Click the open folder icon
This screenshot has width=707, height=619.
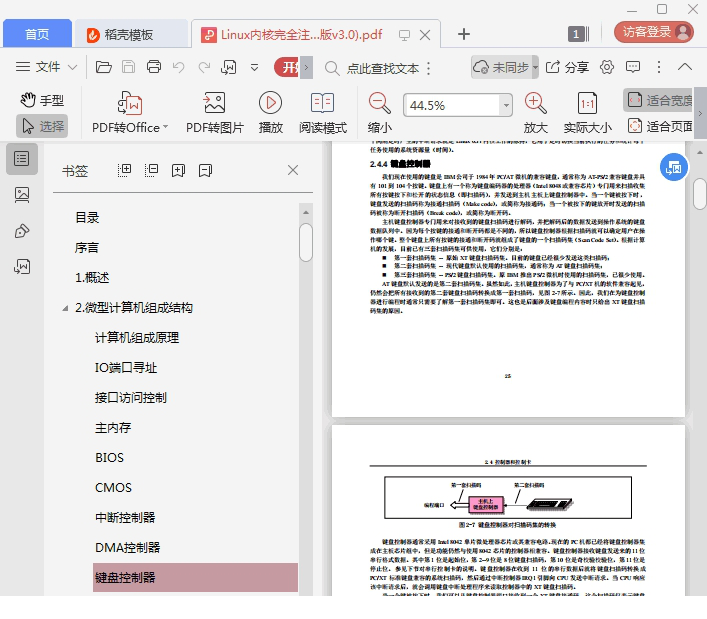coord(103,67)
